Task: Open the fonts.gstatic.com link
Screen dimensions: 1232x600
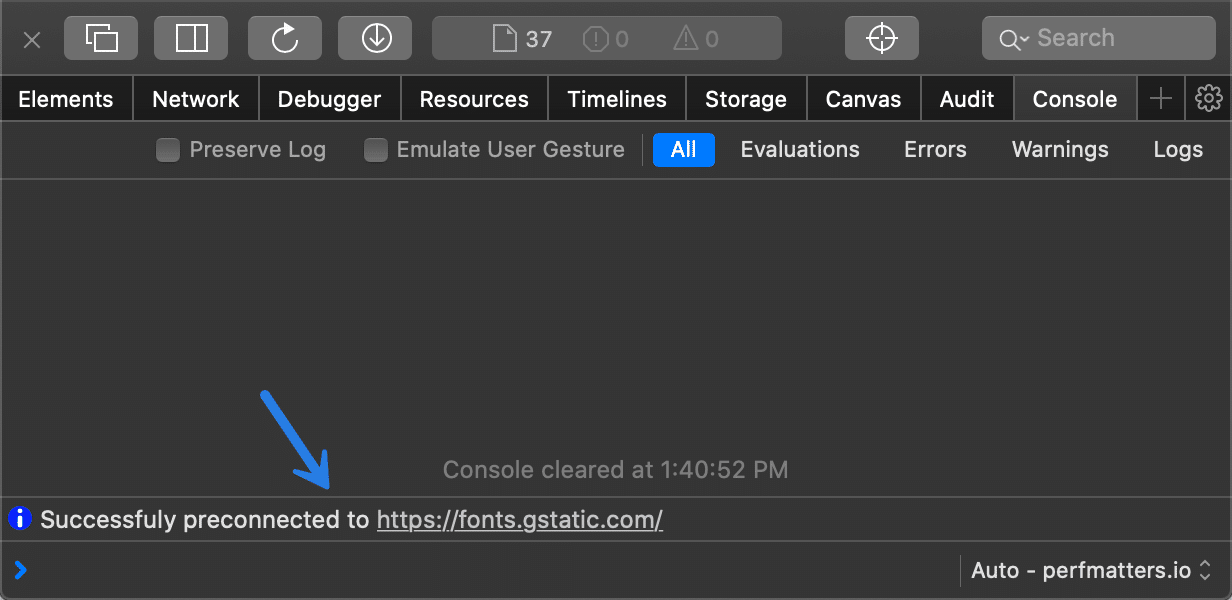Action: (x=519, y=520)
